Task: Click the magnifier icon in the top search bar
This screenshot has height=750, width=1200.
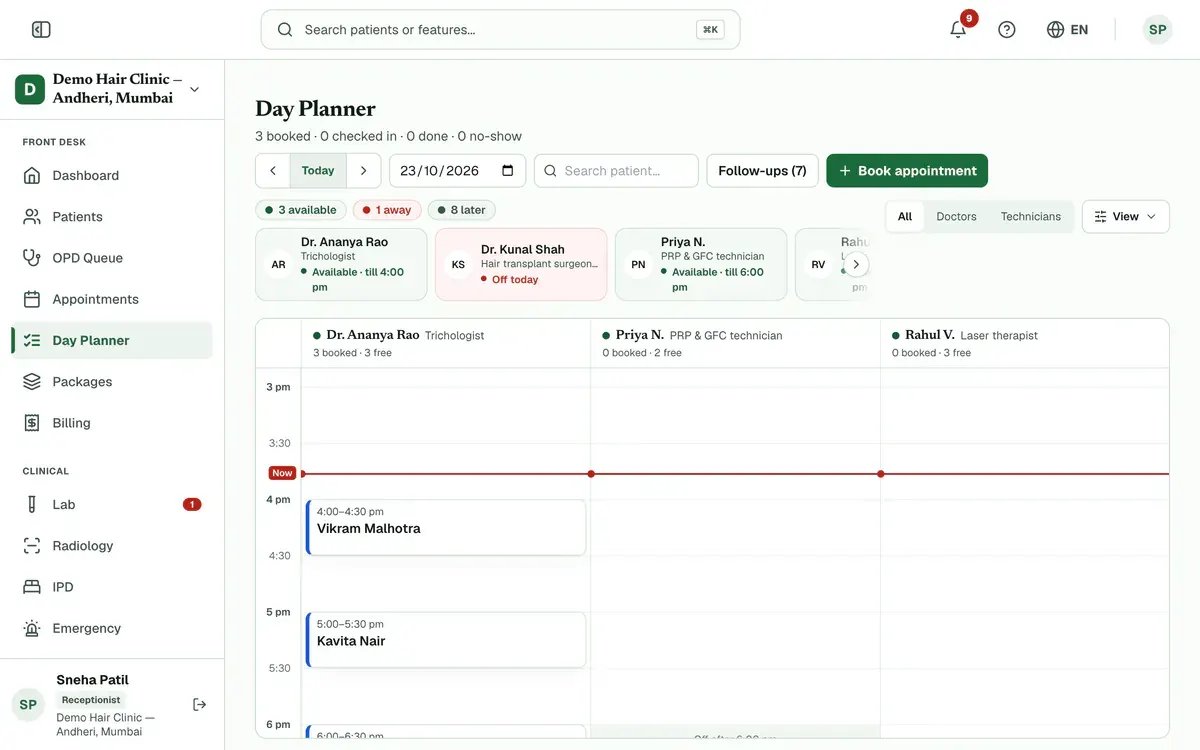Action: (285, 30)
